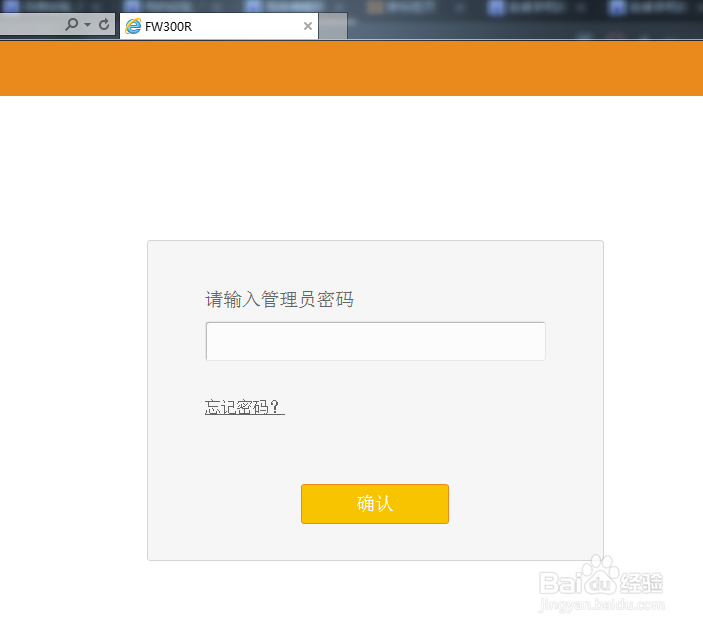Viewport: 703px width, 630px height.
Task: Click the Internet Explorer icon on the FW300R tab
Action: tap(133, 26)
